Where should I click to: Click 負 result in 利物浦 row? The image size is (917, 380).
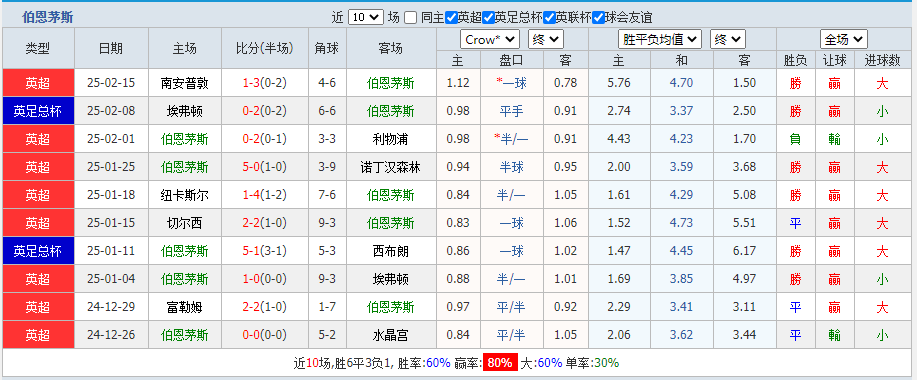point(795,139)
